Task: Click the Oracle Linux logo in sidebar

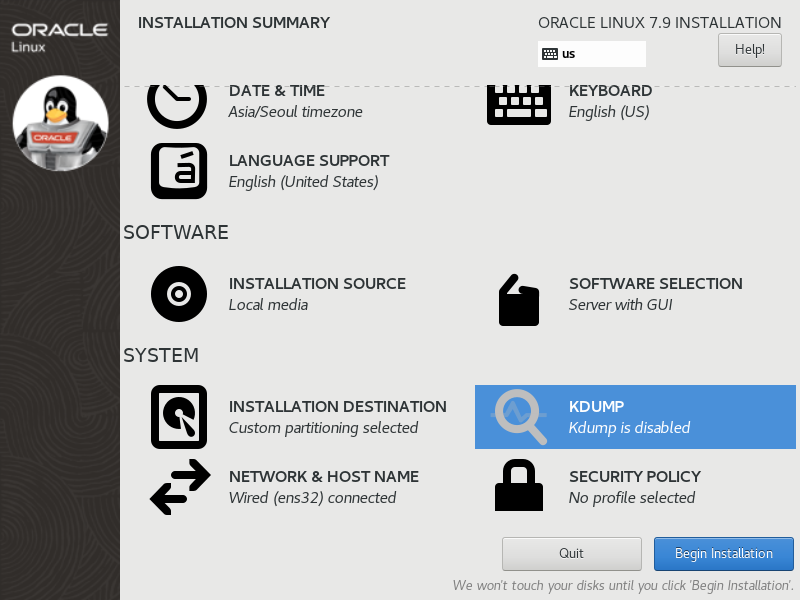Action: tap(59, 37)
